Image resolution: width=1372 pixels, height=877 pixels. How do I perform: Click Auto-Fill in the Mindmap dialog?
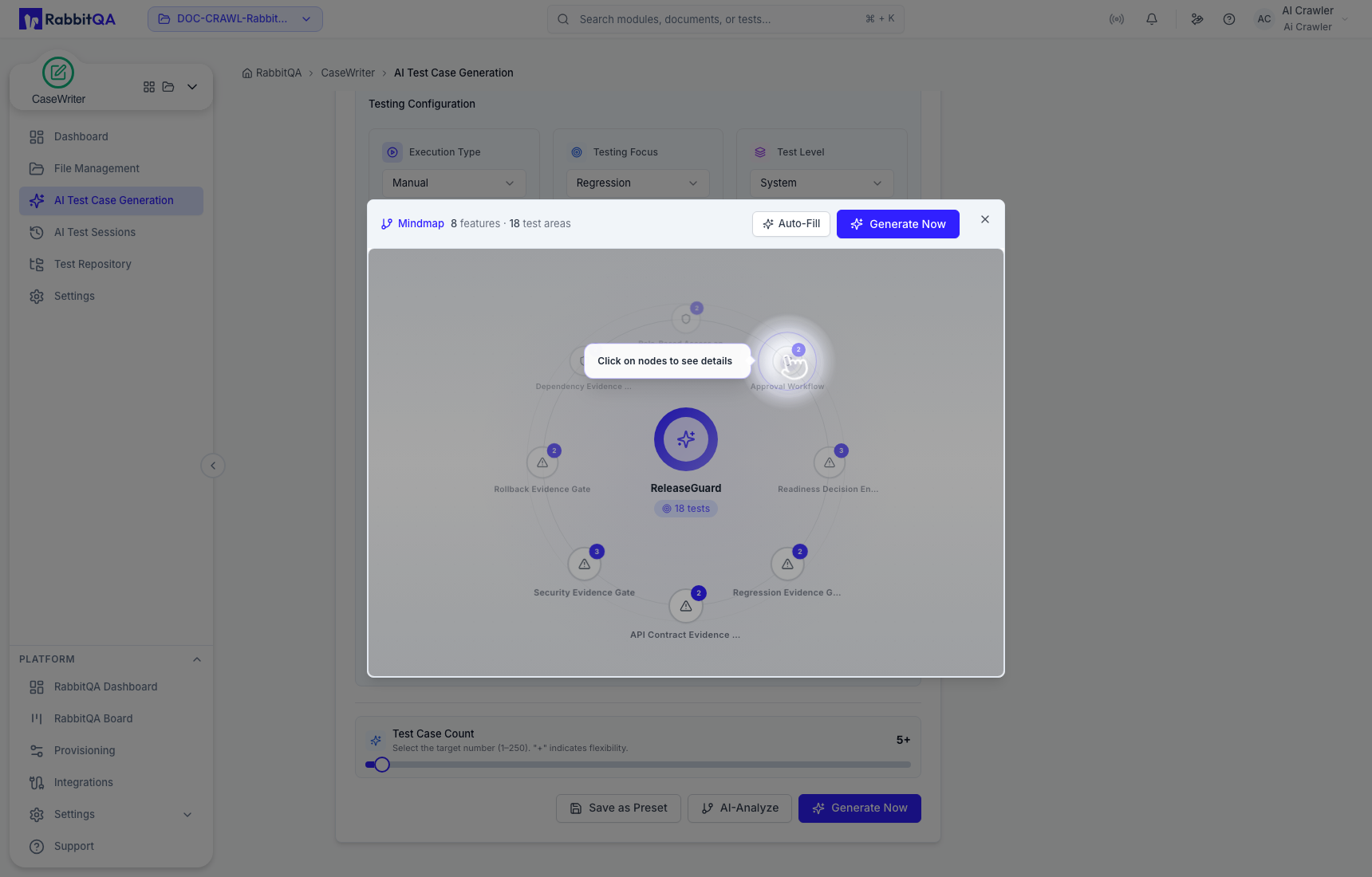coord(791,224)
